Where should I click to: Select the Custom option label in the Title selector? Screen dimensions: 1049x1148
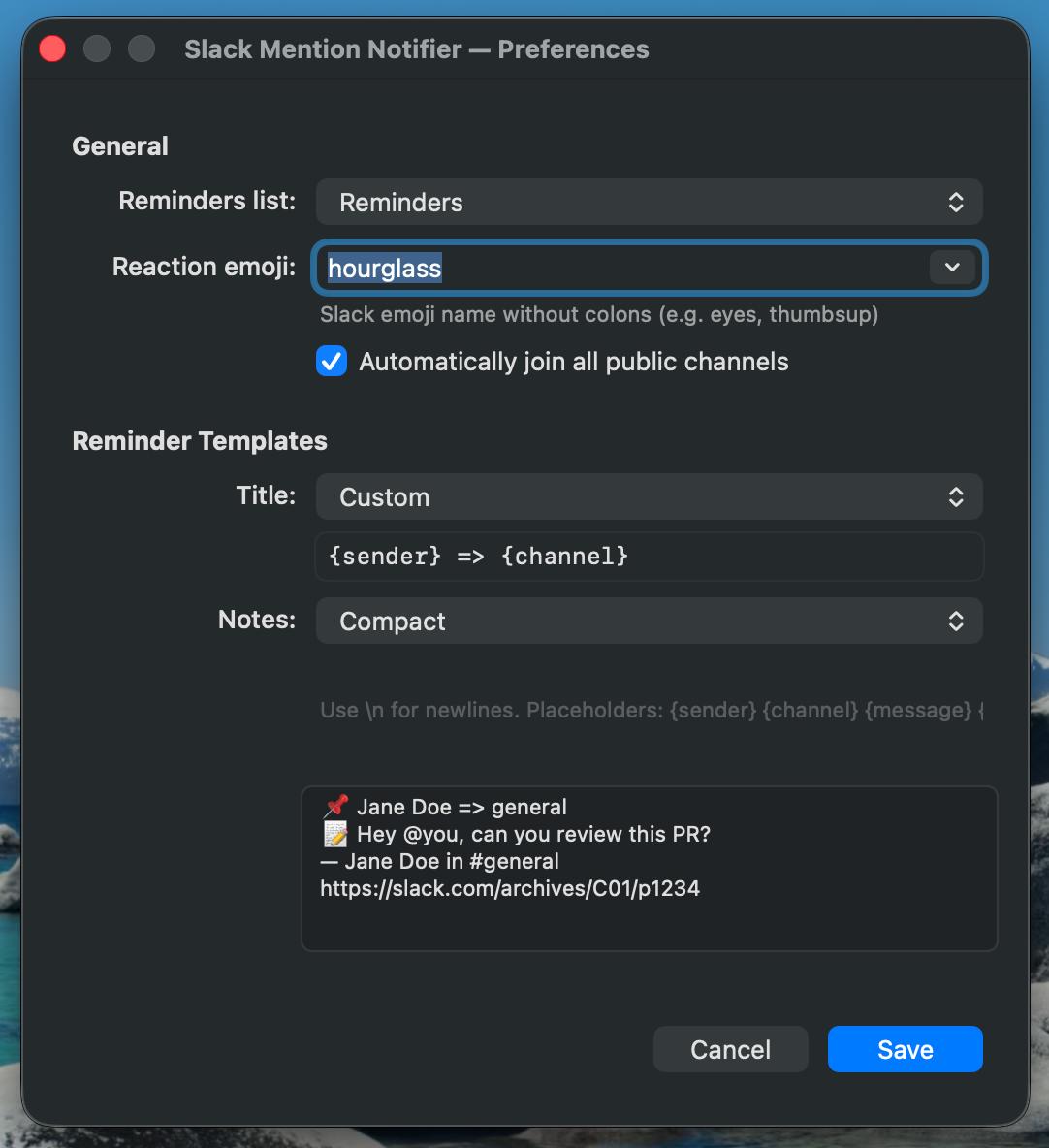click(x=384, y=496)
